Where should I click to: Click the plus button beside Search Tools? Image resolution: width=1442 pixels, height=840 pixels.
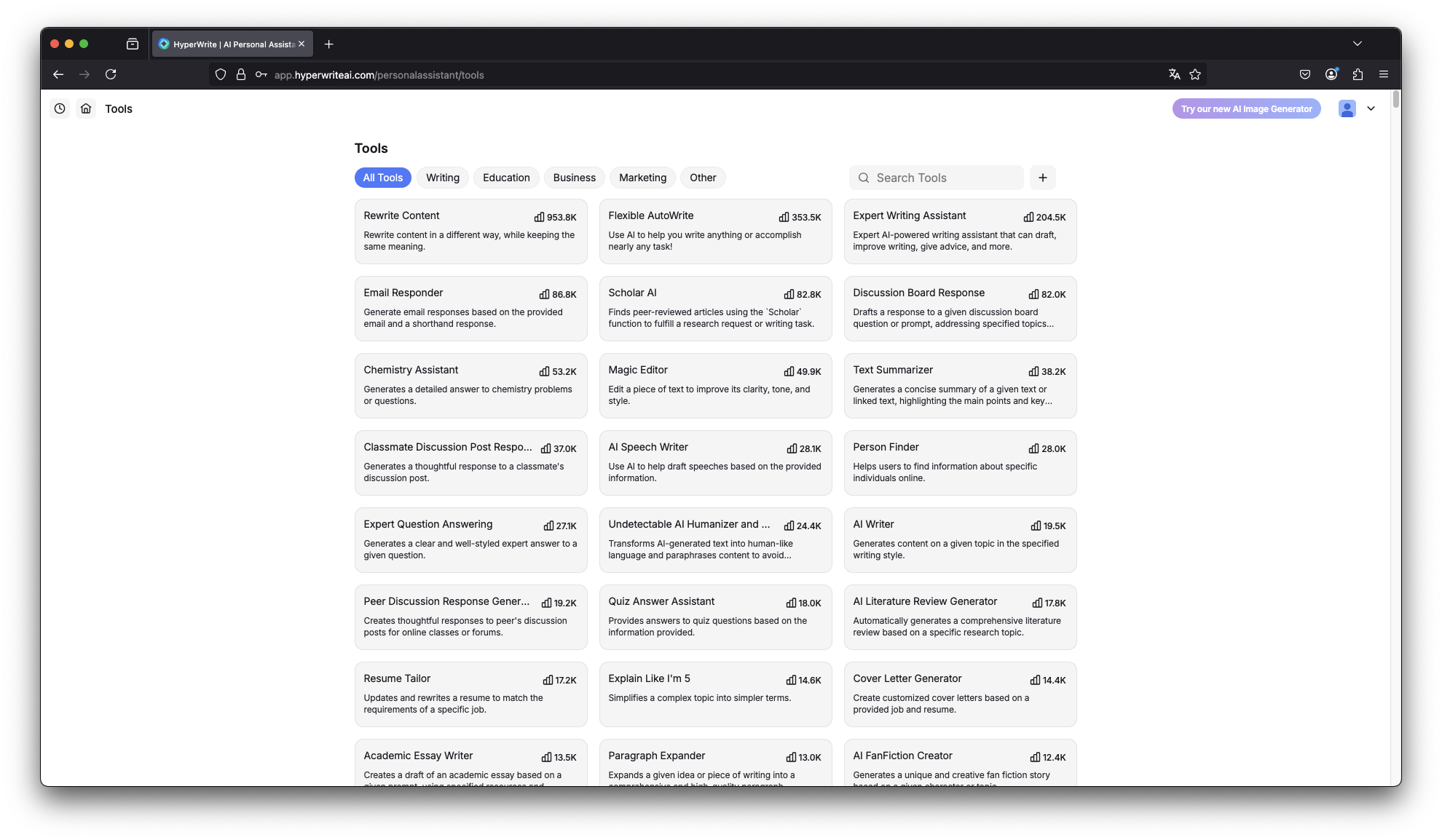click(x=1042, y=178)
